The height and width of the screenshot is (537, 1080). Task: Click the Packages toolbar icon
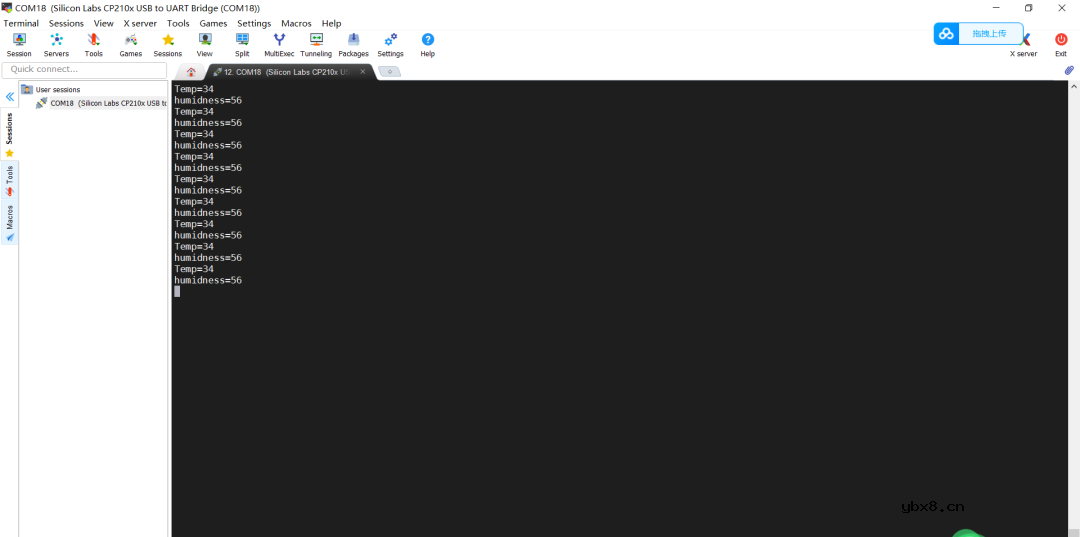tap(353, 44)
